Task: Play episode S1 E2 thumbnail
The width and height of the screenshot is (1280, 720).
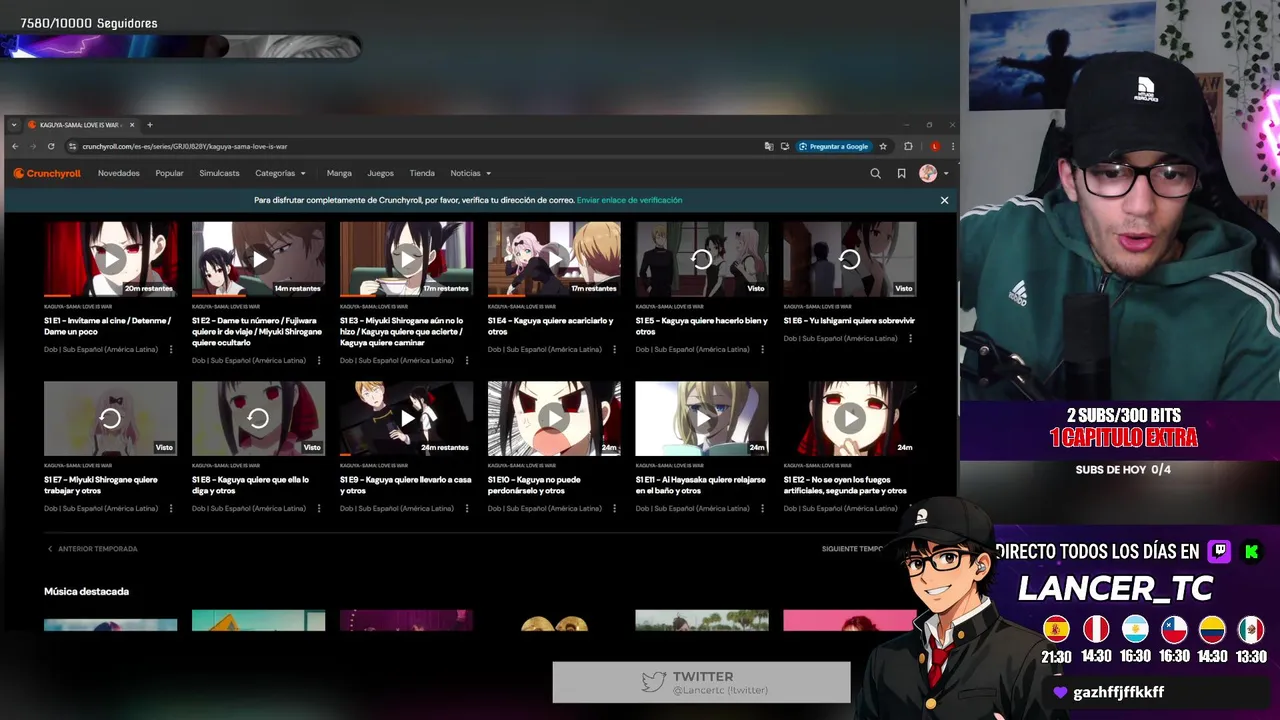Action: coord(258,259)
